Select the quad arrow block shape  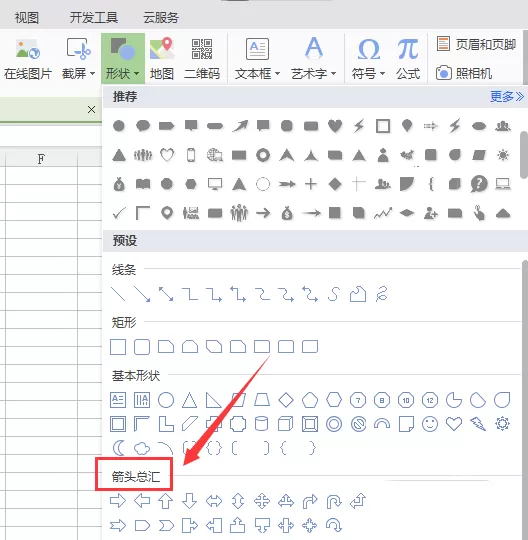pos(262,501)
